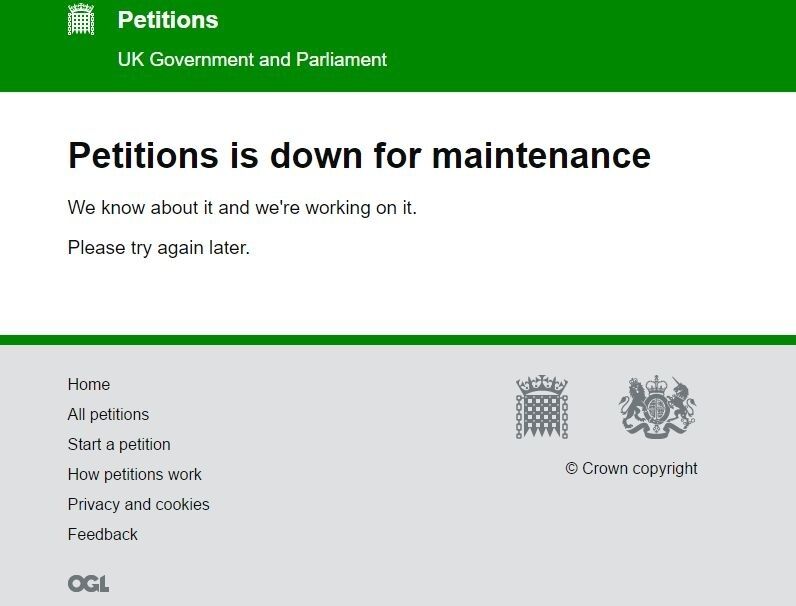
Task: Click the 'Please try again later' text
Action: pos(158,248)
